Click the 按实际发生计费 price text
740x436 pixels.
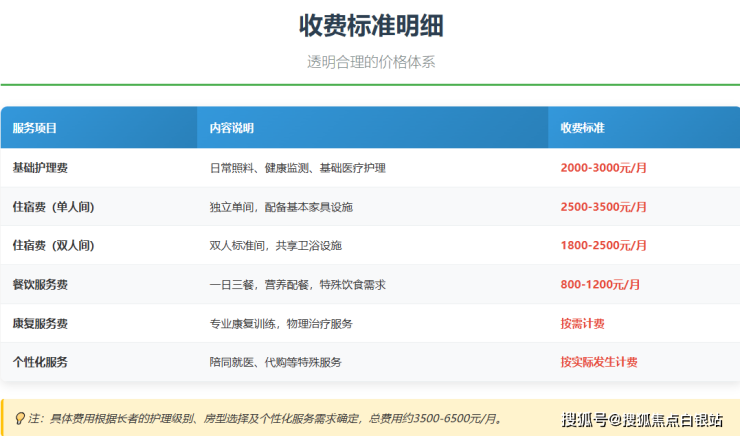599,362
